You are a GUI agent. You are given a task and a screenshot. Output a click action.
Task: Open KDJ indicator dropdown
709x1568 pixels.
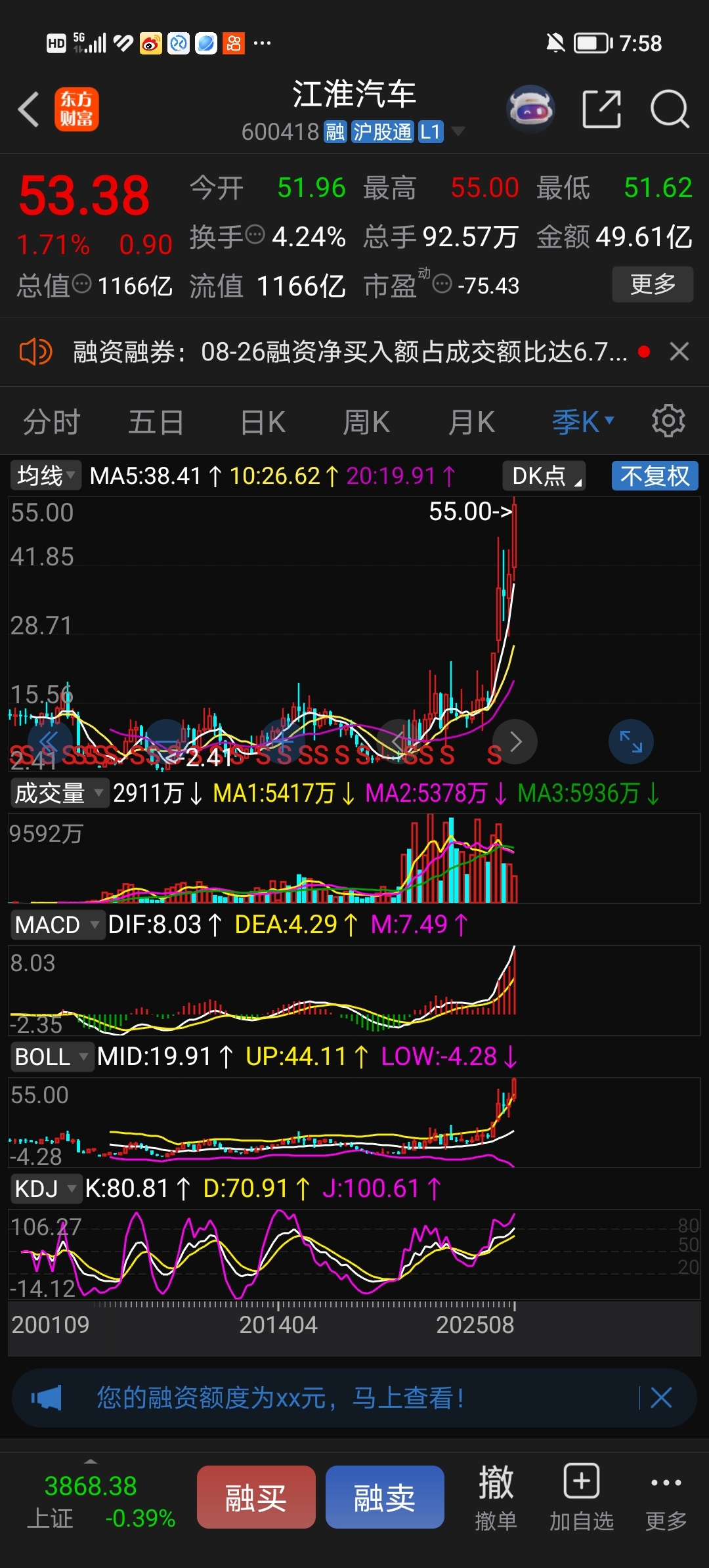click(x=45, y=1188)
